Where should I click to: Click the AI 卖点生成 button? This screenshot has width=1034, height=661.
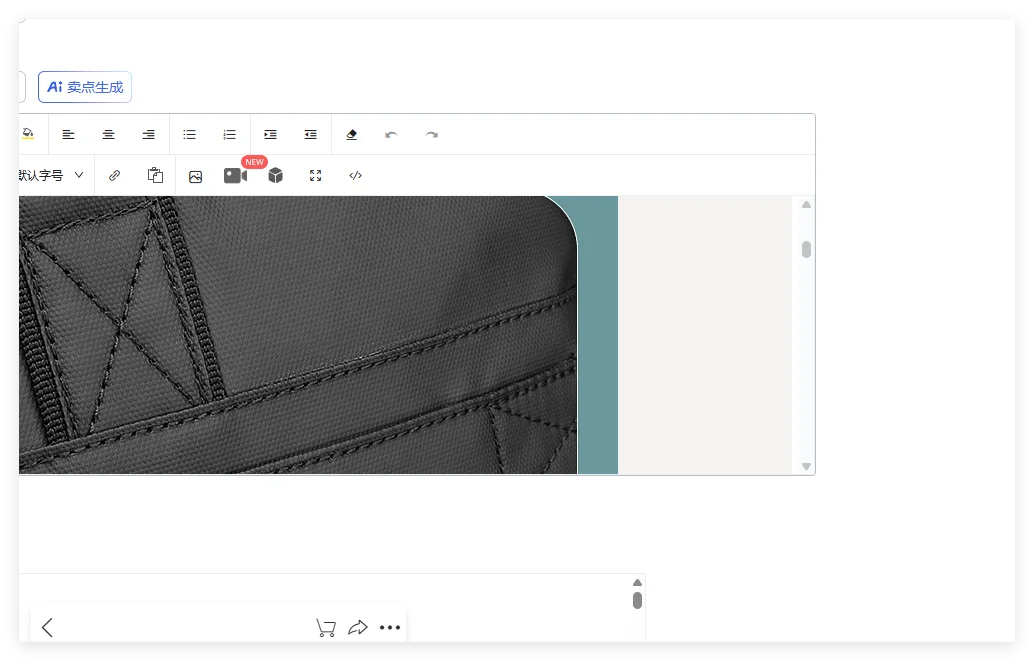click(x=84, y=87)
